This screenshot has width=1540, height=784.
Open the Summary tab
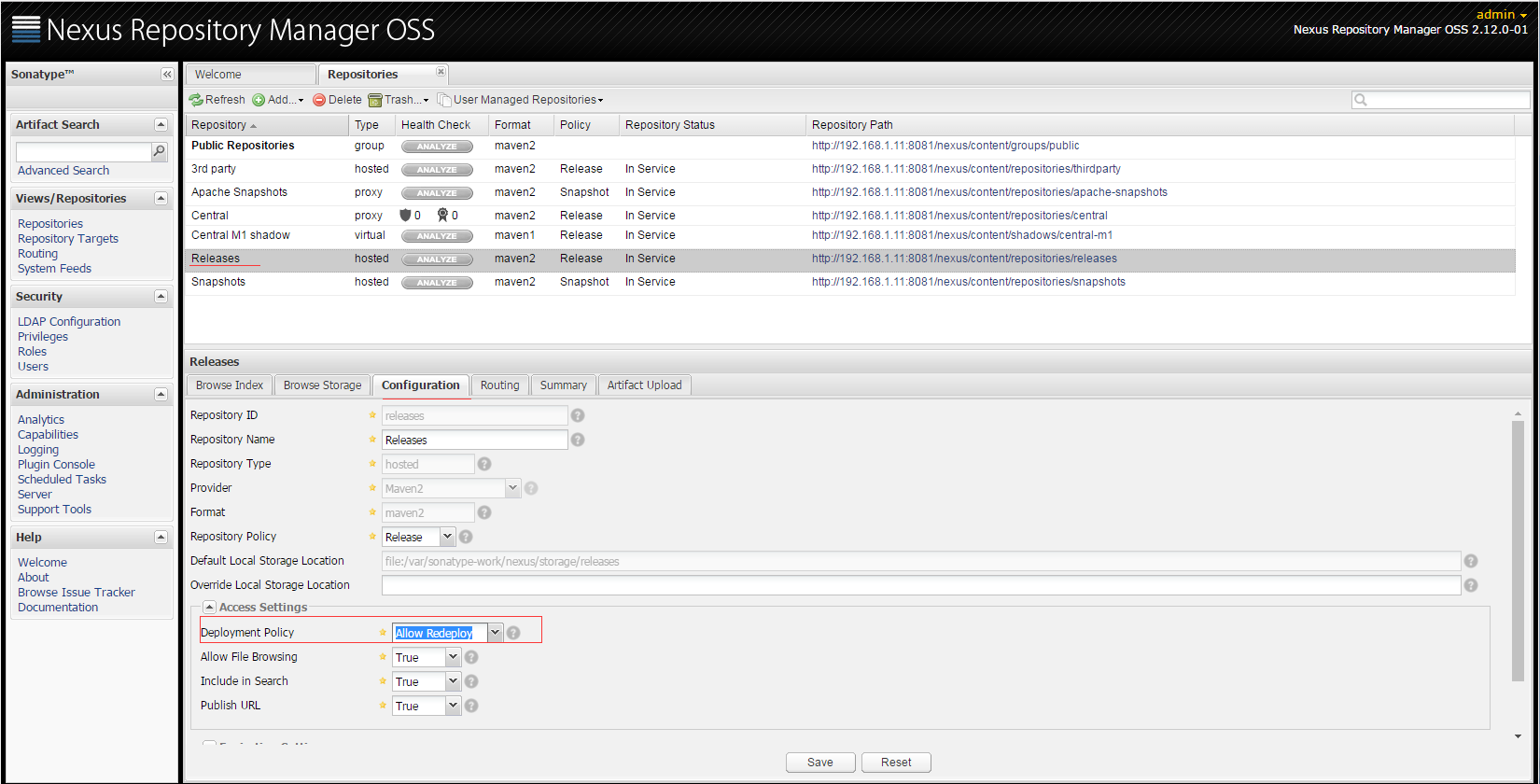(563, 385)
